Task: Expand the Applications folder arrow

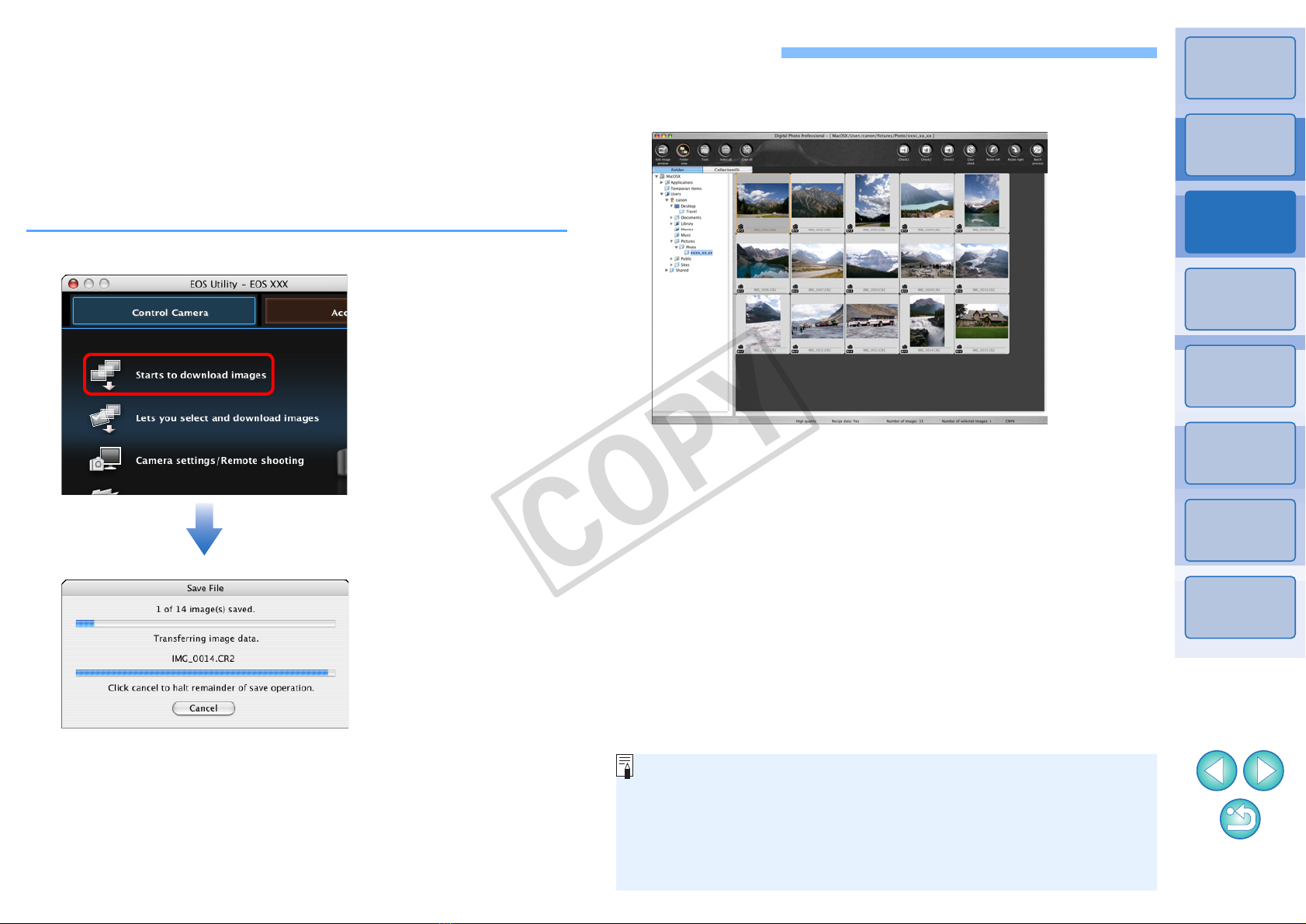Action: tap(662, 182)
